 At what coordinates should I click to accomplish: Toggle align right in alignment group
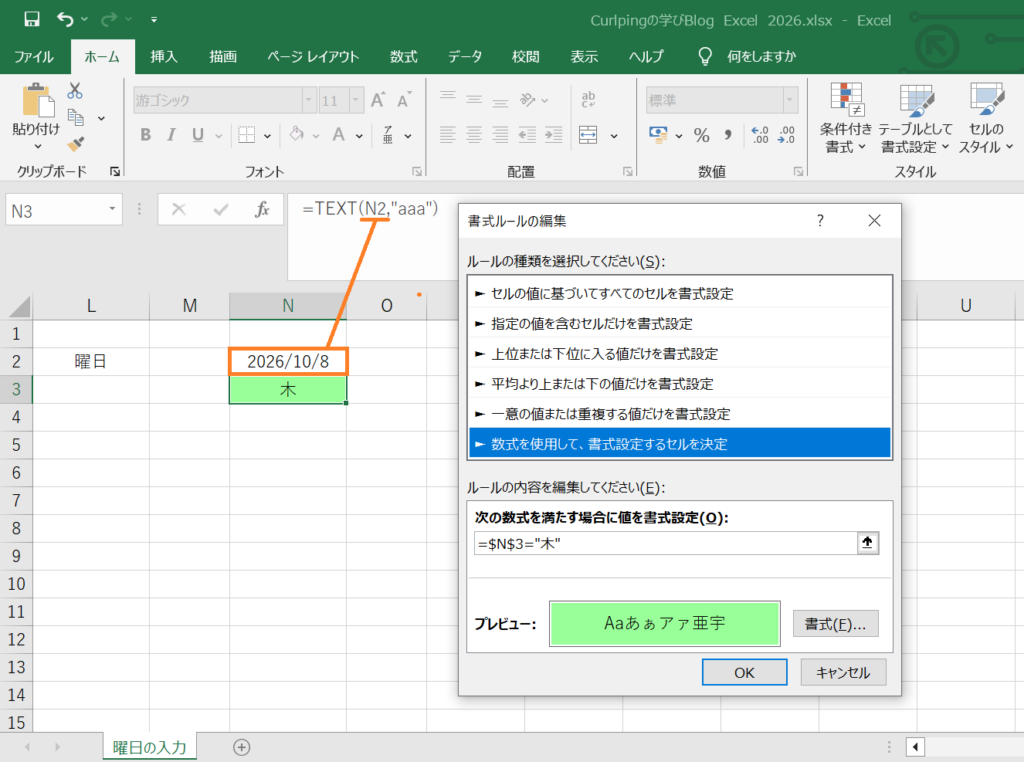tap(500, 135)
